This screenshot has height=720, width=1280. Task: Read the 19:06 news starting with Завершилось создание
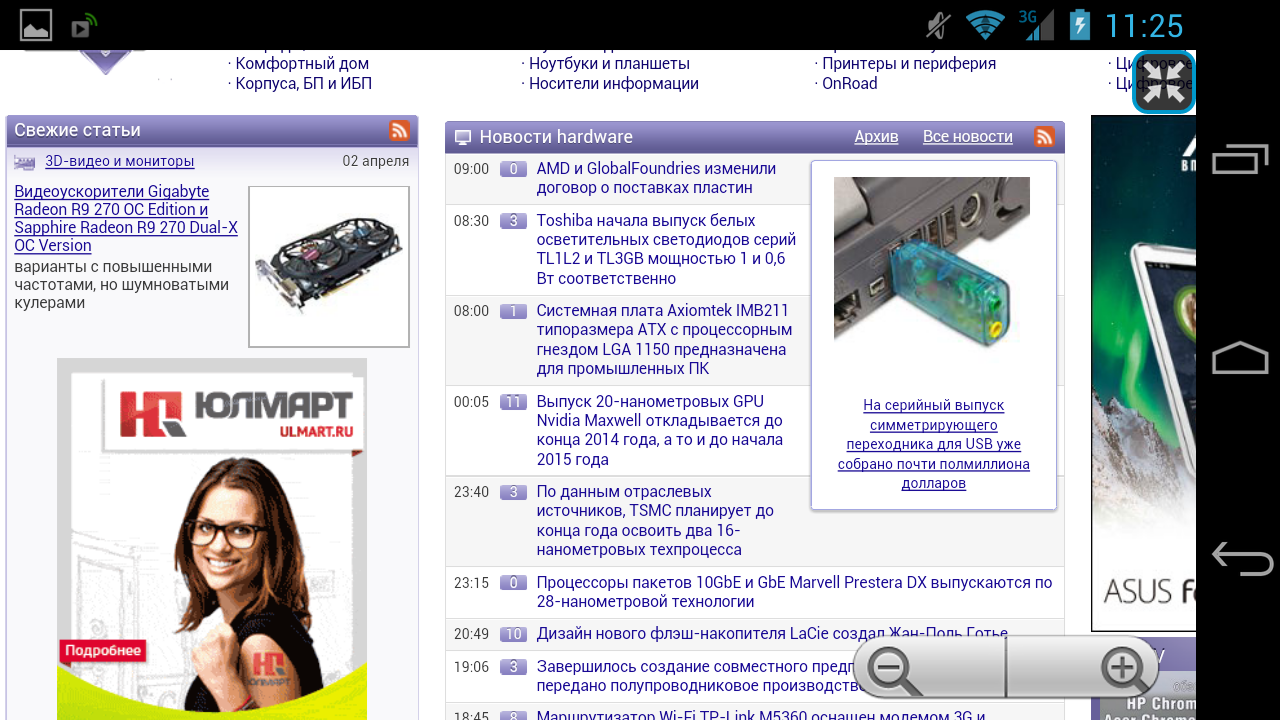coord(695,676)
